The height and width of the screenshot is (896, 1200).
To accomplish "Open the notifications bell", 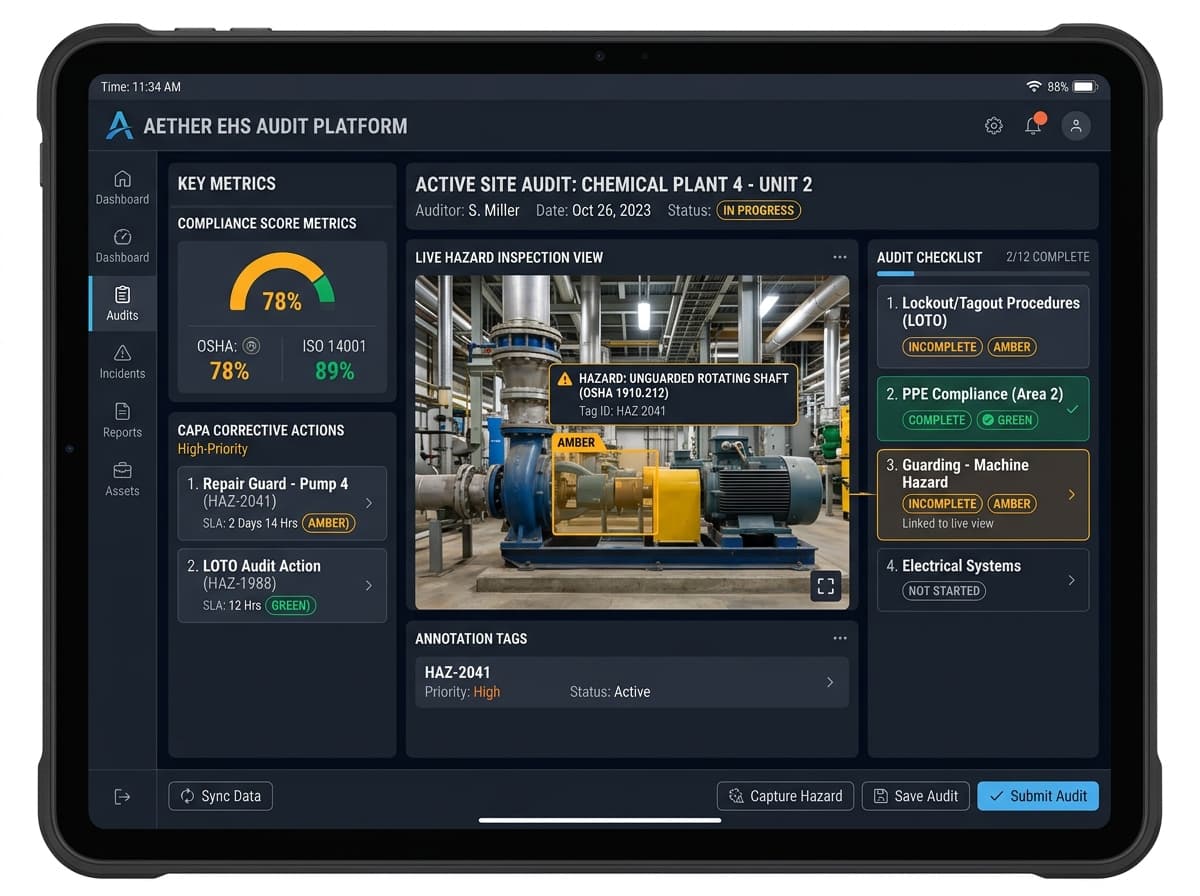I will point(1034,125).
